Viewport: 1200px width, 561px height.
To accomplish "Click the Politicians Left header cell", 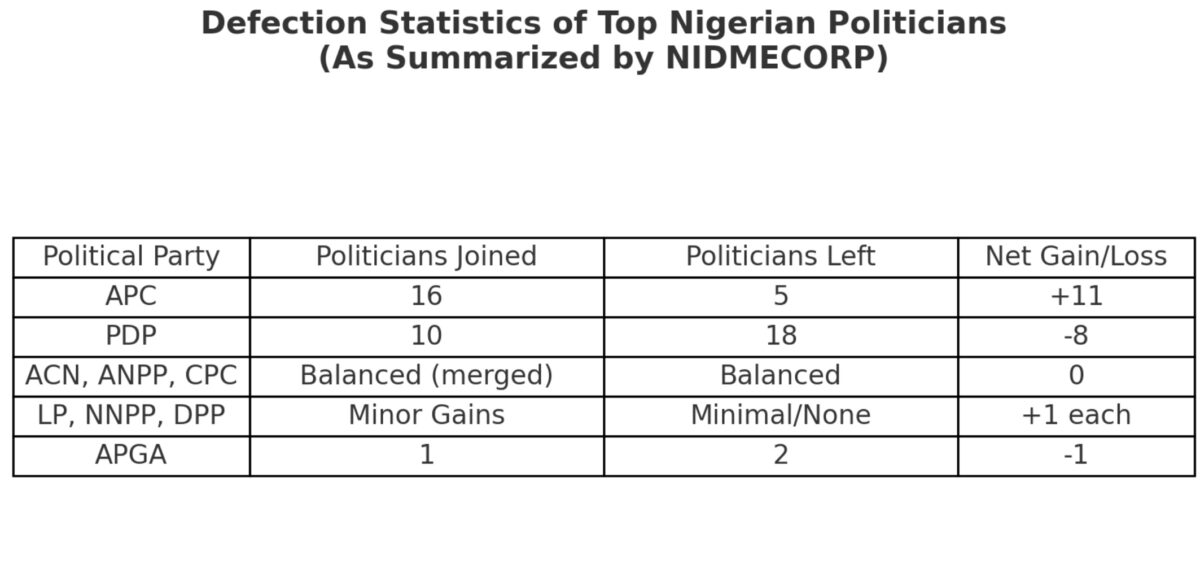I will [x=781, y=257].
